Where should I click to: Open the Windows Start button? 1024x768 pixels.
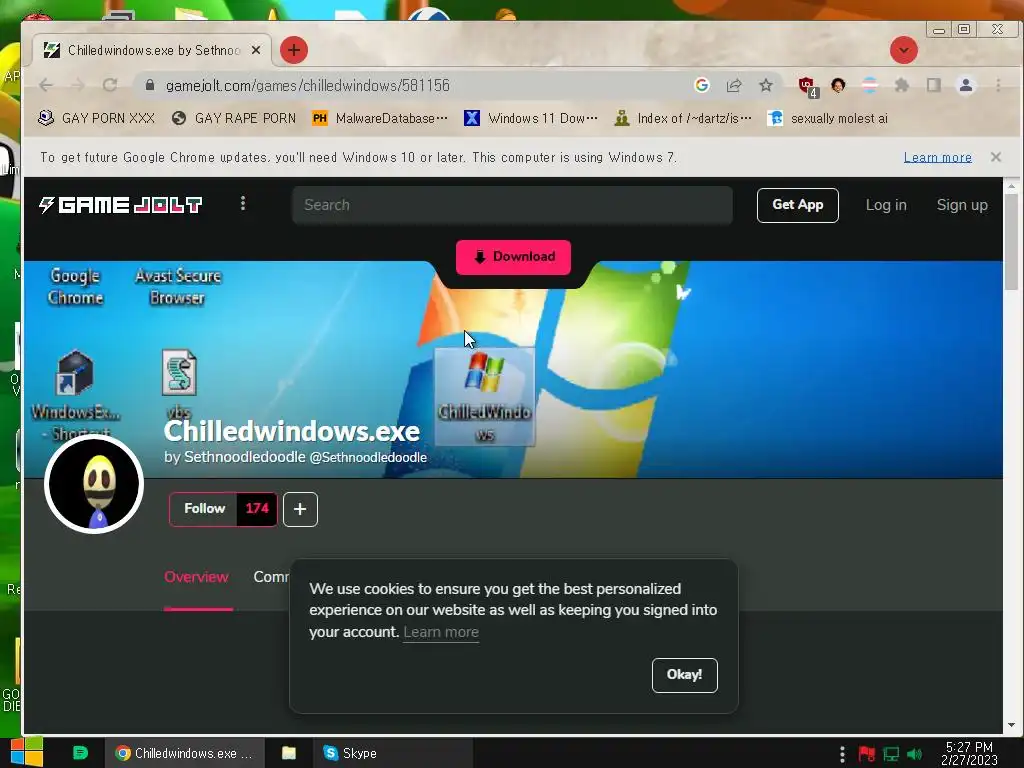pos(27,753)
